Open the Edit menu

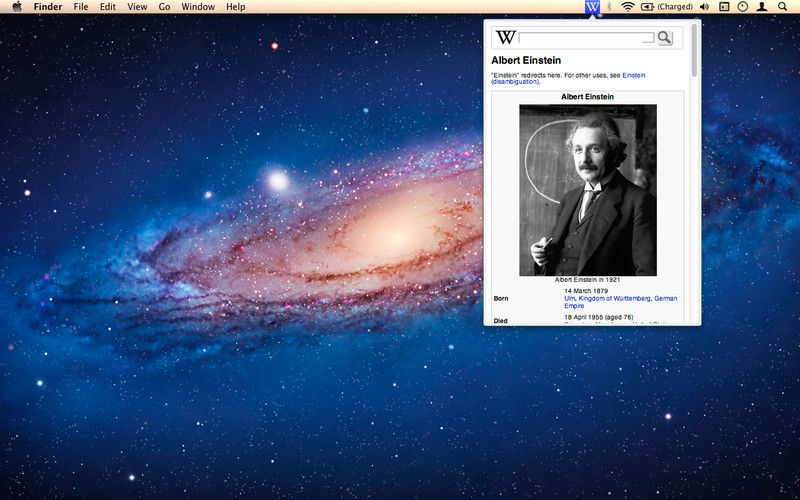[108, 7]
